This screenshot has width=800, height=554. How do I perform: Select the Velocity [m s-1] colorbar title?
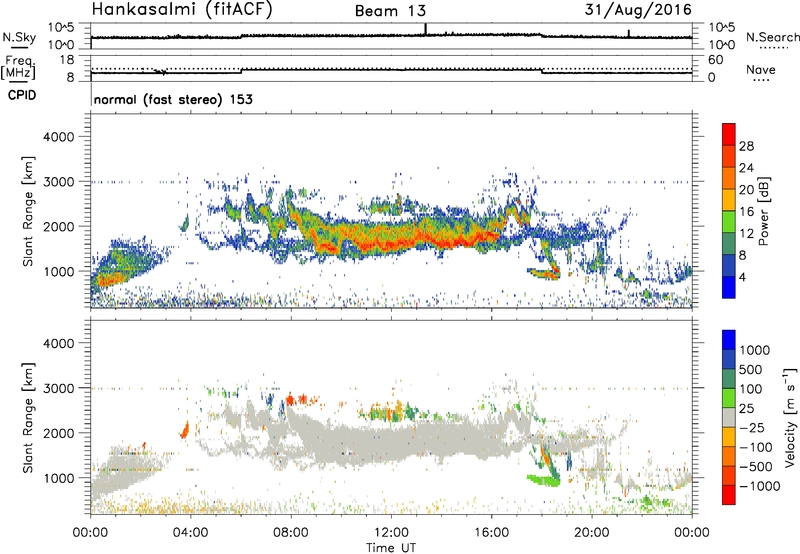(790, 417)
